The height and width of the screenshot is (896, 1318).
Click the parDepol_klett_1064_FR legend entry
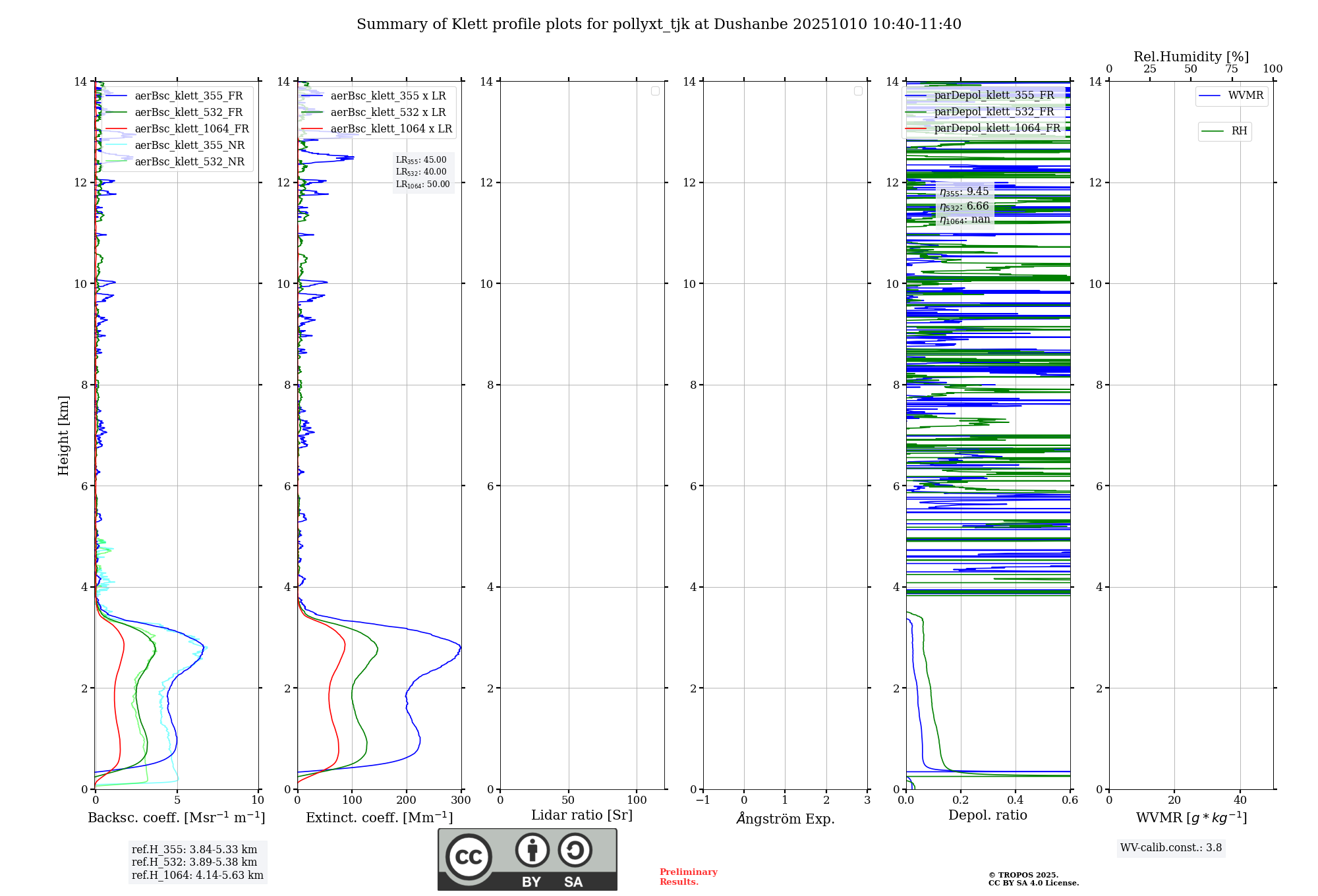coord(997,128)
